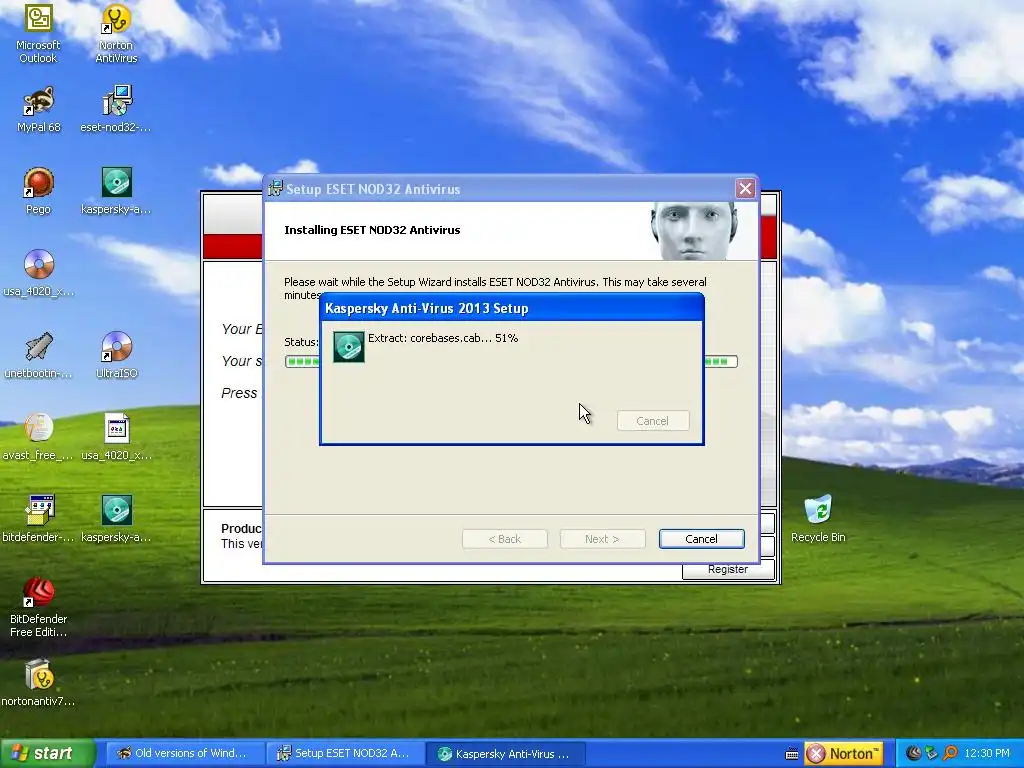The image size is (1024, 768).
Task: Open the Windows Start menu
Action: pyautogui.click(x=47, y=754)
